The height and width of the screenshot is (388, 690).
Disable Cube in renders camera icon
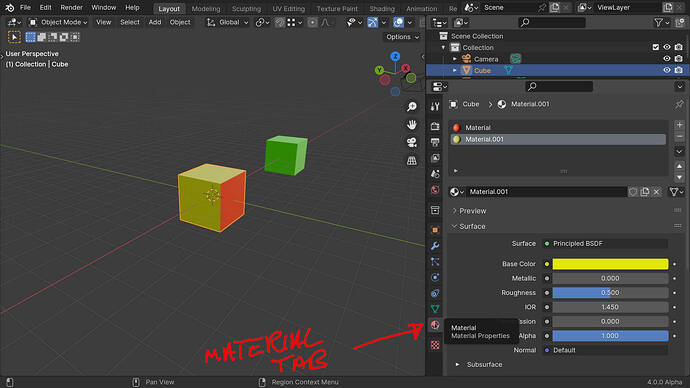pyautogui.click(x=679, y=70)
